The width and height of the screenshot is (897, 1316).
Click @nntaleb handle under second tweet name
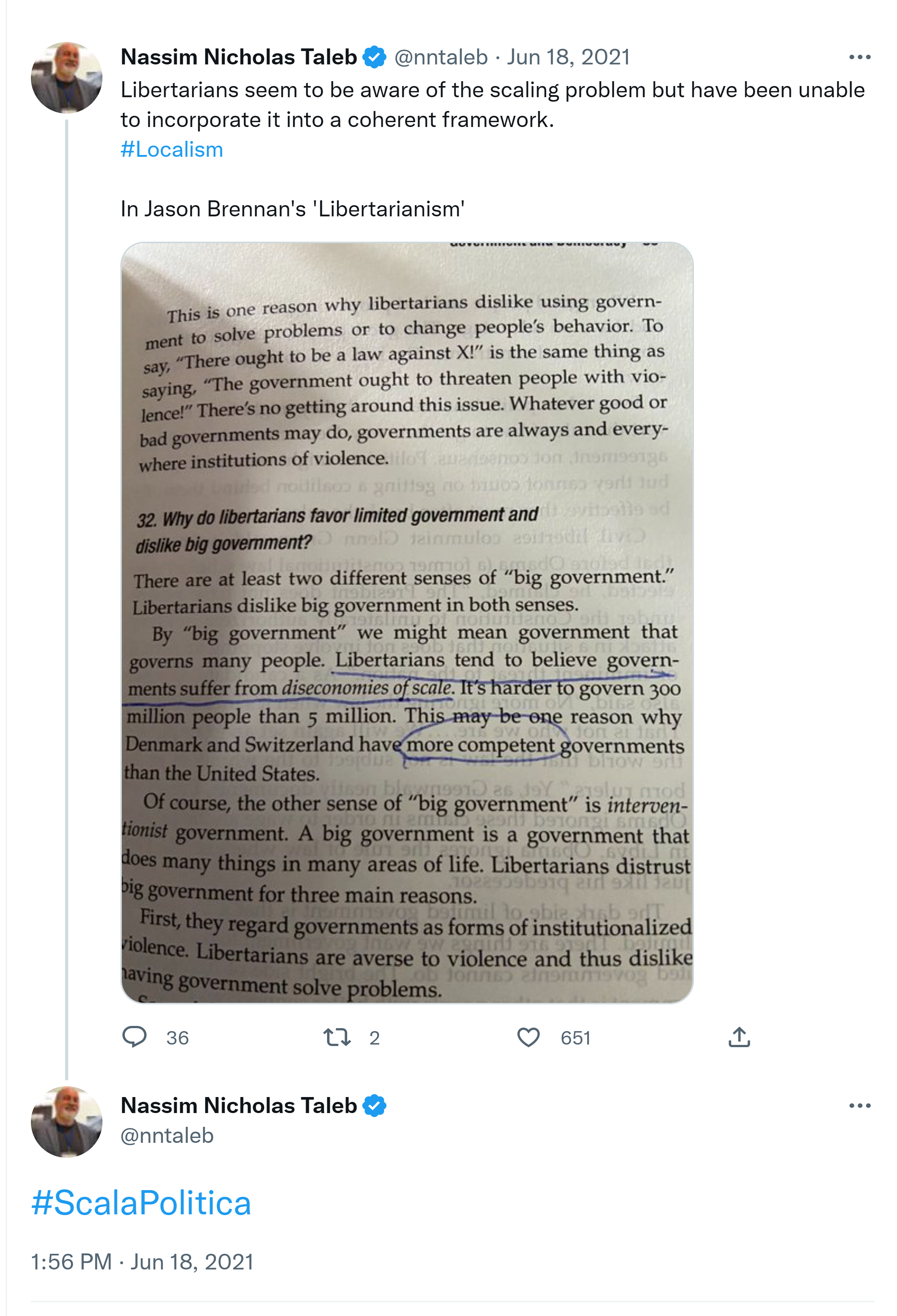pyautogui.click(x=167, y=1135)
